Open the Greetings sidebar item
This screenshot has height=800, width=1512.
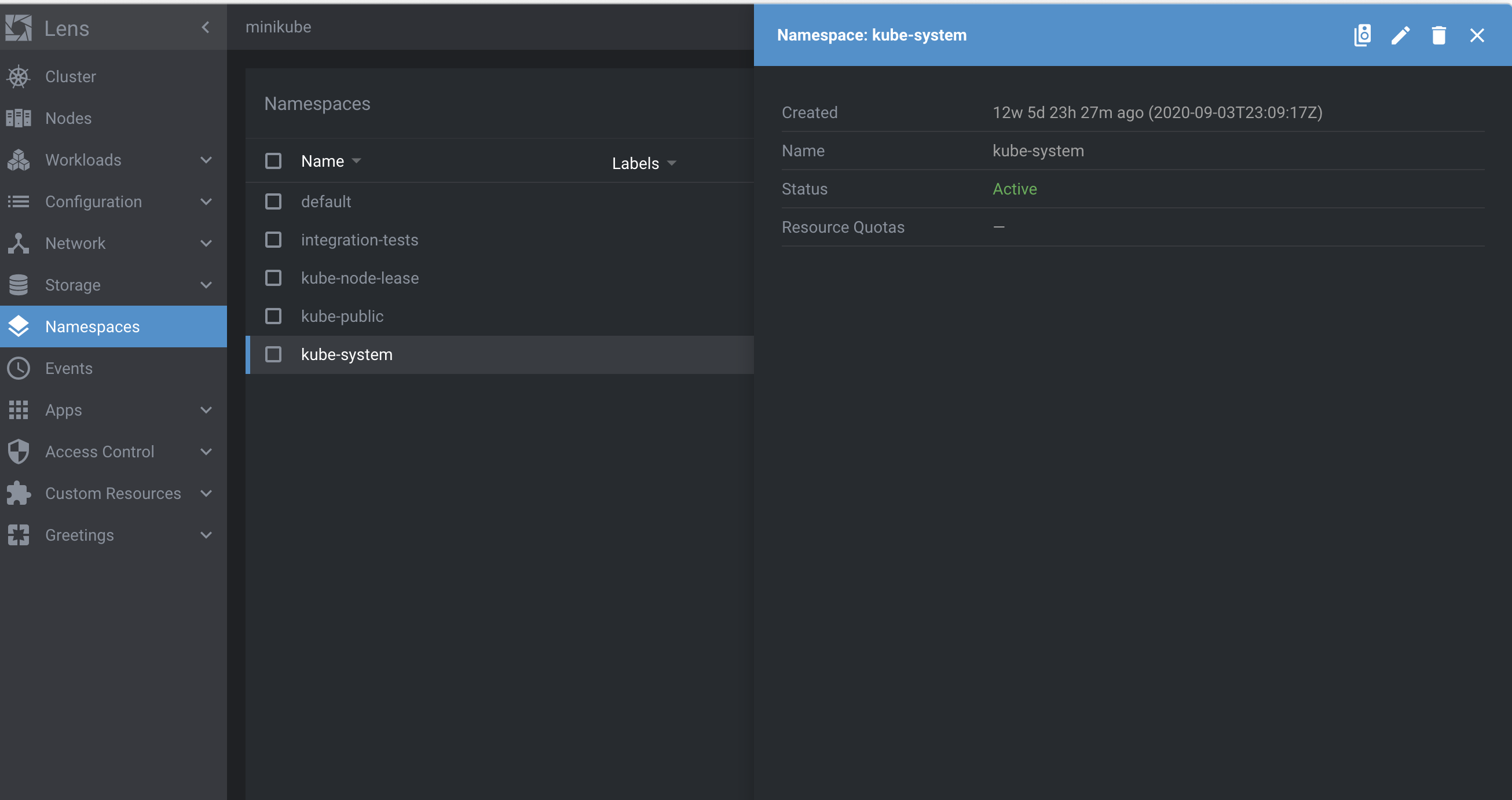click(80, 535)
